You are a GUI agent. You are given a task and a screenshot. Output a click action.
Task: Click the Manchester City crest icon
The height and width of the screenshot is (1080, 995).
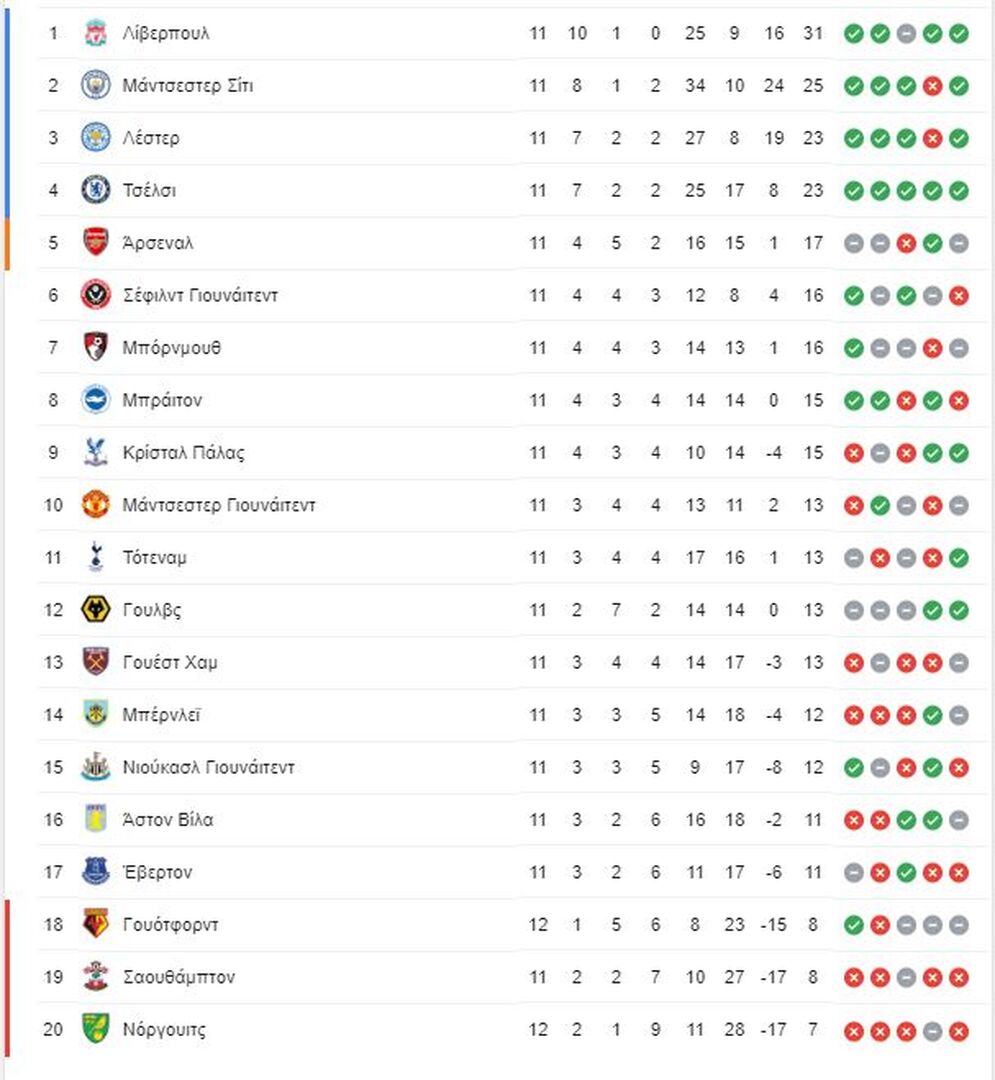coord(96,85)
